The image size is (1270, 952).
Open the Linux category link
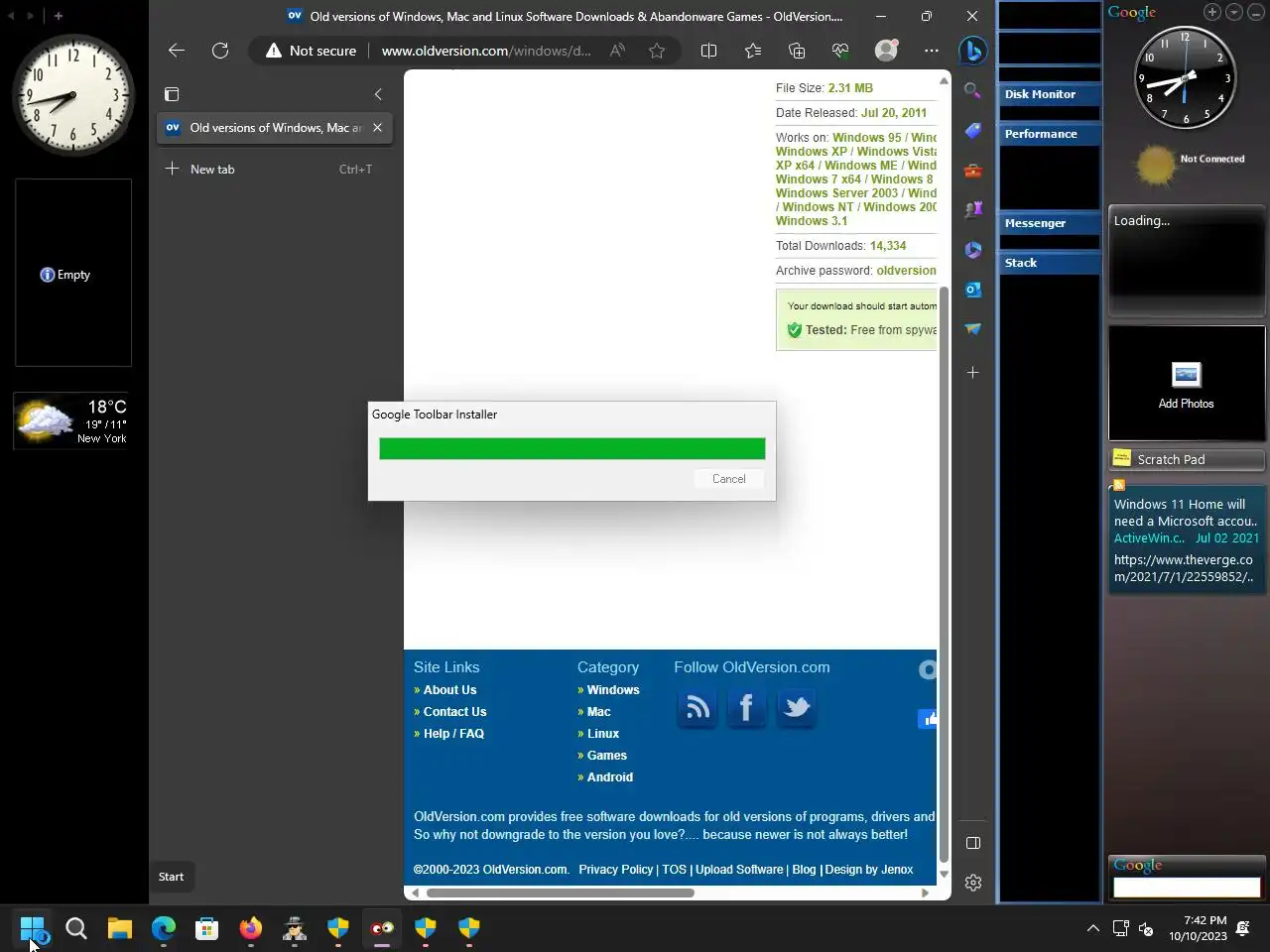point(602,734)
